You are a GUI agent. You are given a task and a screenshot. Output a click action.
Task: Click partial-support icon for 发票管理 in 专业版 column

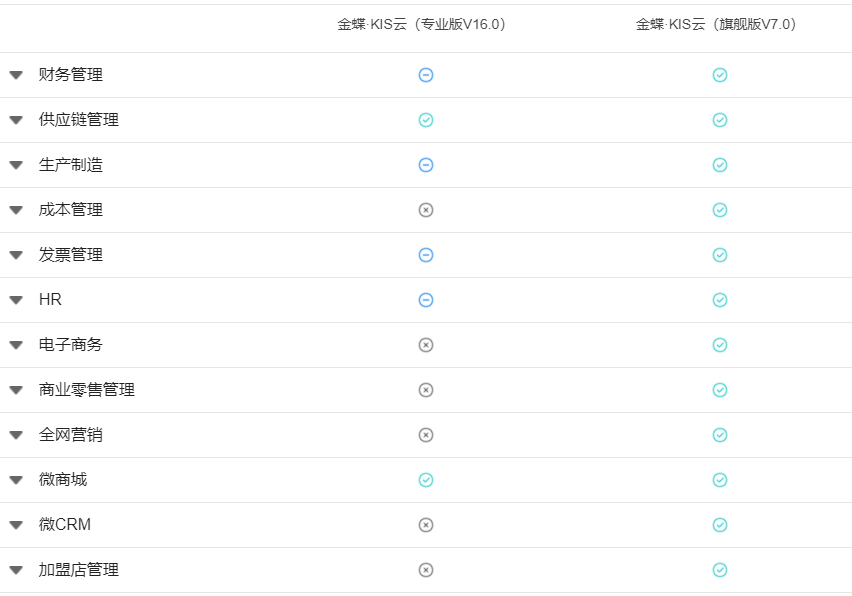click(x=426, y=255)
